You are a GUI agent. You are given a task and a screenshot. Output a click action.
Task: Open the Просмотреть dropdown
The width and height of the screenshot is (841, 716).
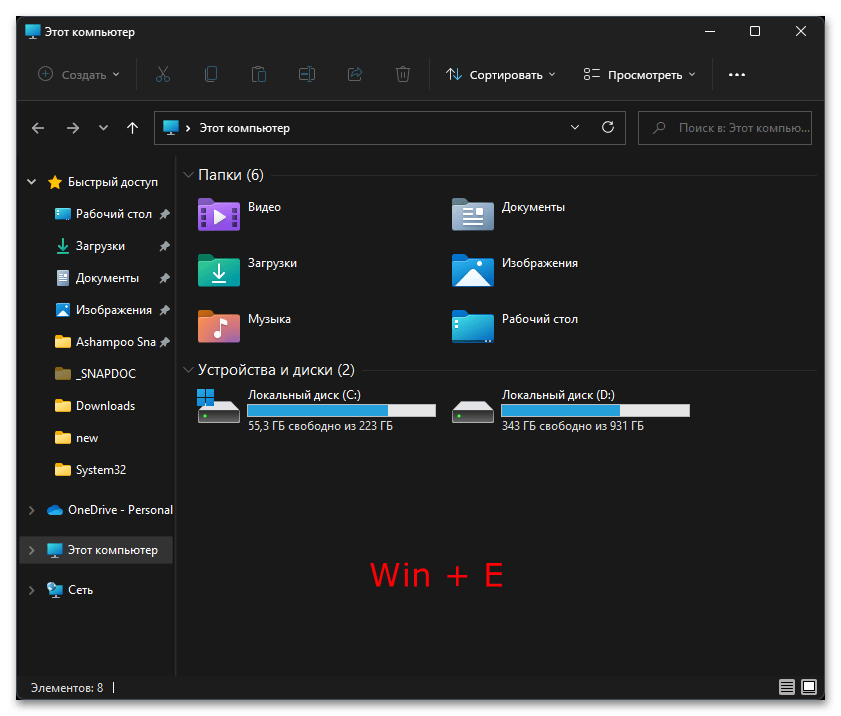(639, 75)
